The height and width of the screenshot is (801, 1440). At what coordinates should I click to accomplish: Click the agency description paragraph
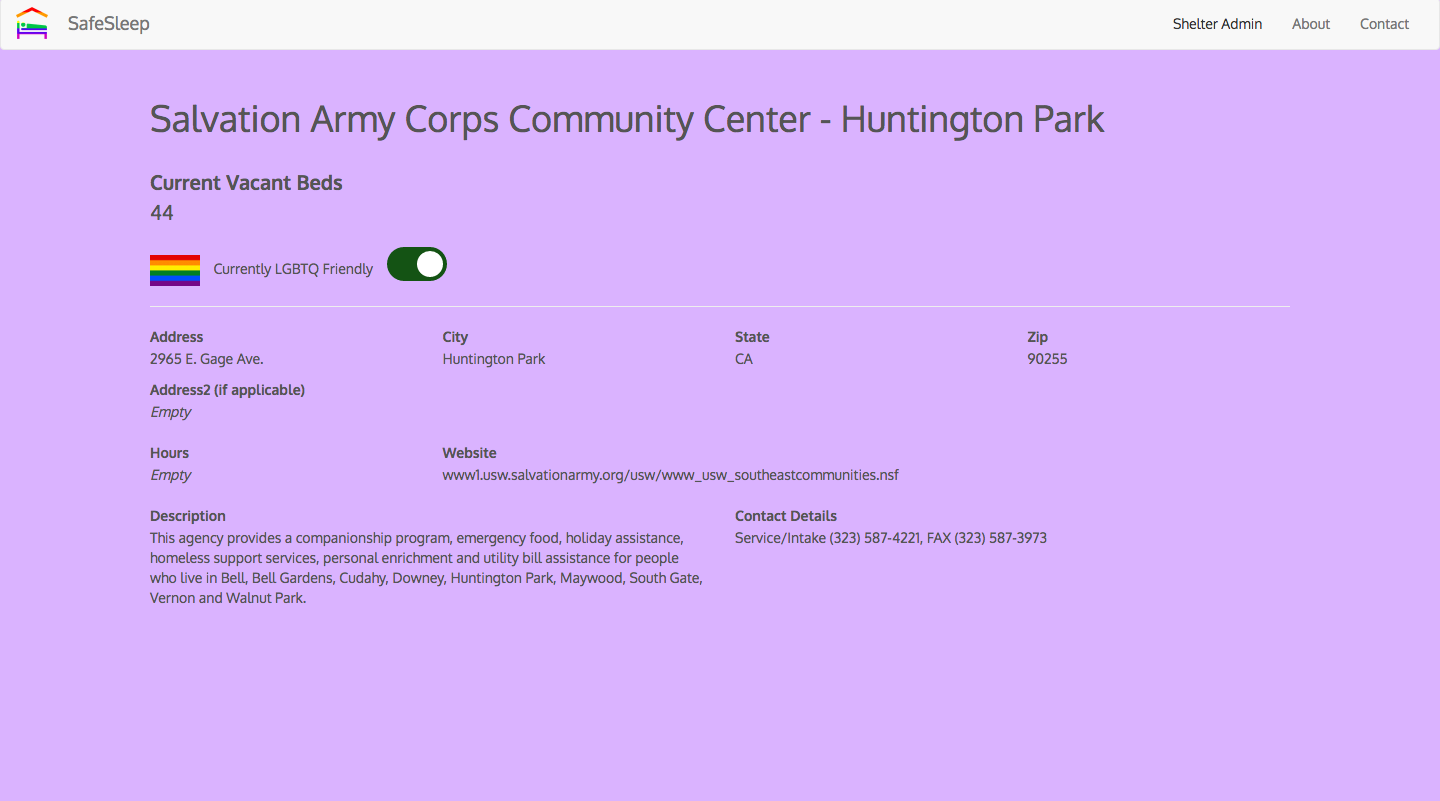point(427,568)
